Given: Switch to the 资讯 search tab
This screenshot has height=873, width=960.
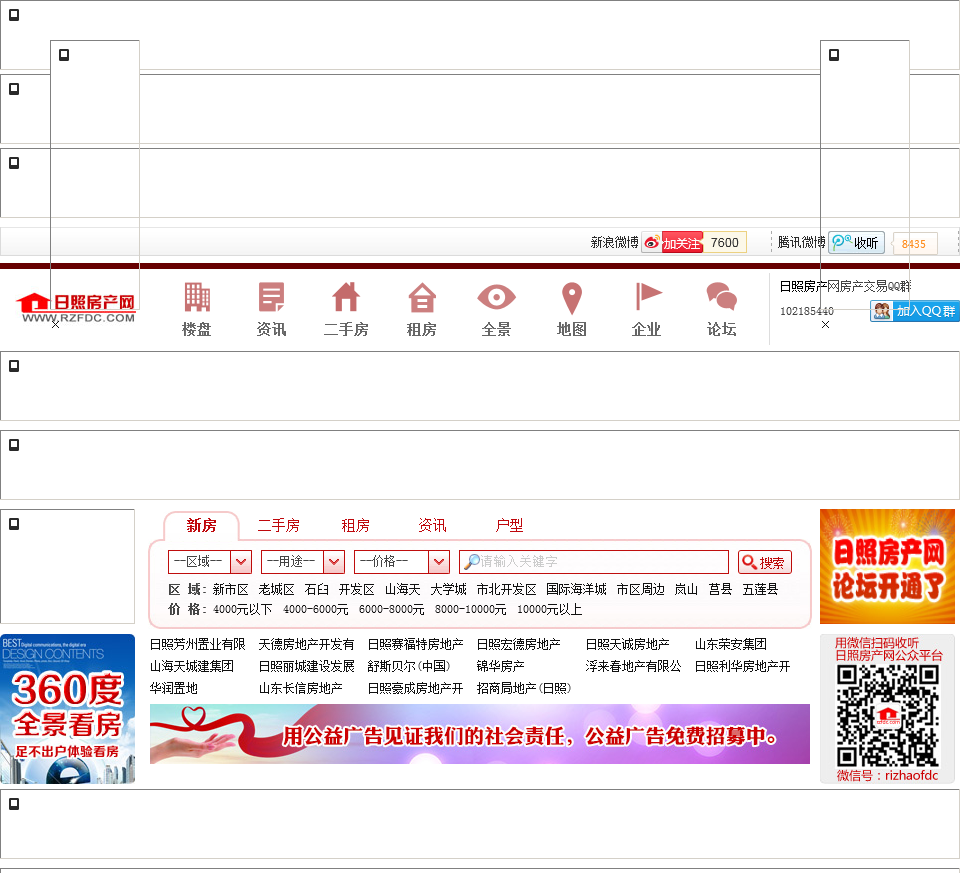Looking at the screenshot, I should click(432, 525).
